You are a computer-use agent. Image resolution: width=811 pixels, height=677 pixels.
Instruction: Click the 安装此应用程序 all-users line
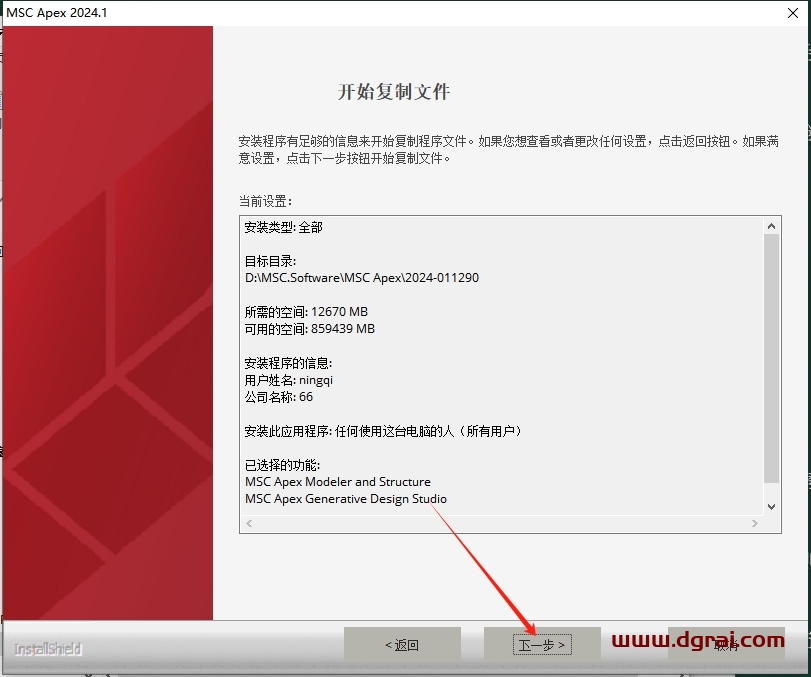point(383,431)
